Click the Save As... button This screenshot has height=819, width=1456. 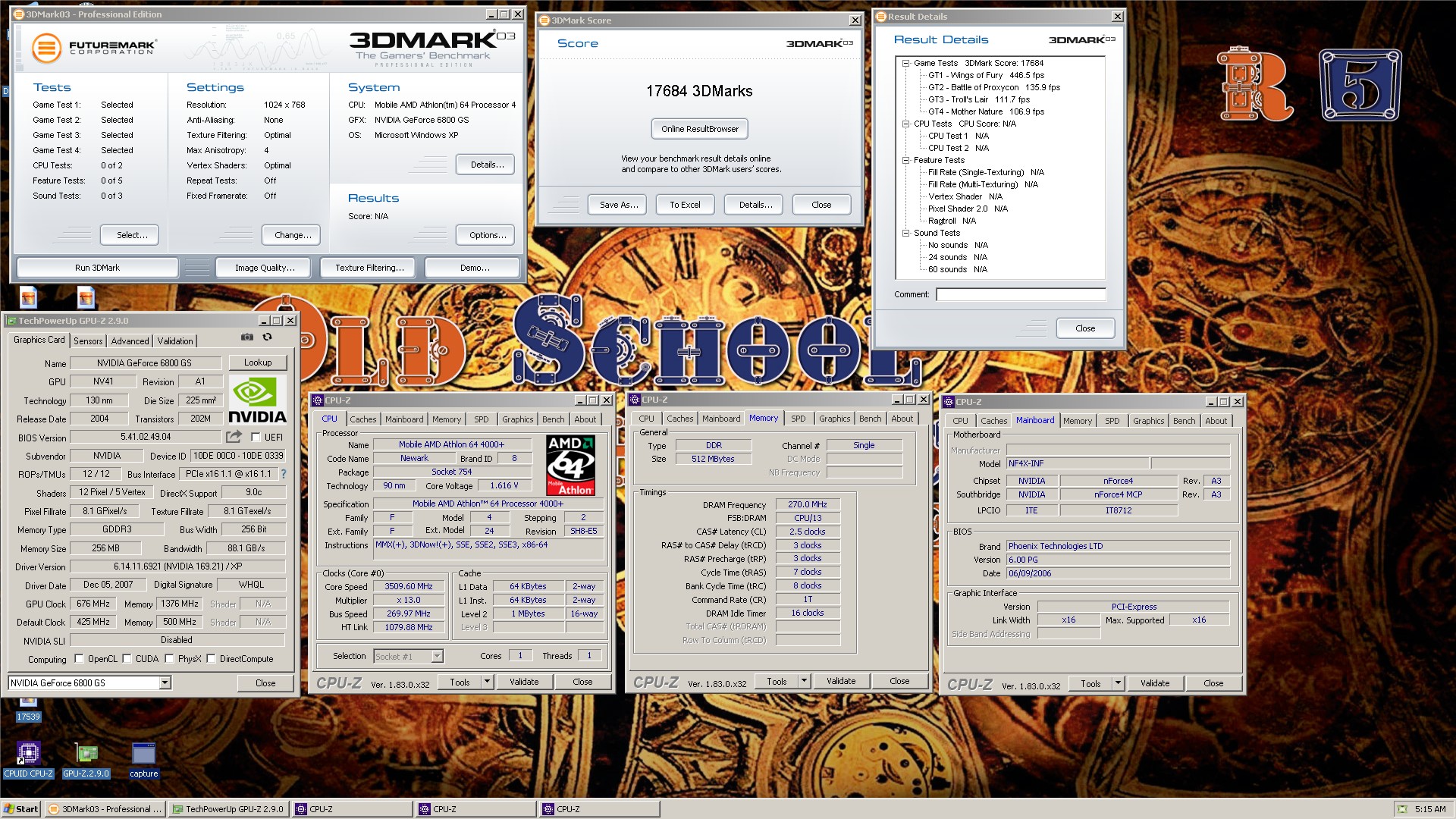(619, 205)
